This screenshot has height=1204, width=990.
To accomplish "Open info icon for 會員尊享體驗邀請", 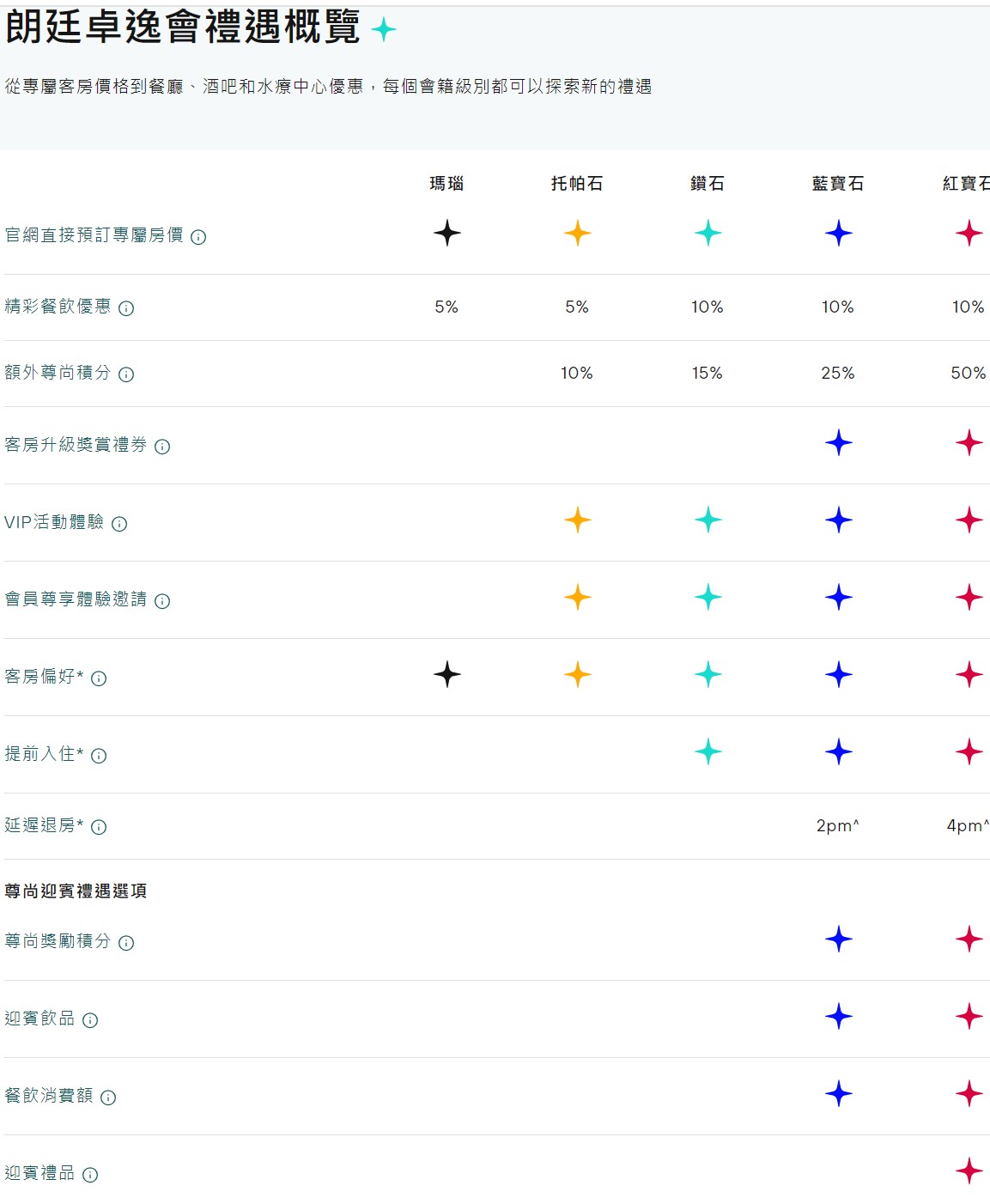I will 162,601.
